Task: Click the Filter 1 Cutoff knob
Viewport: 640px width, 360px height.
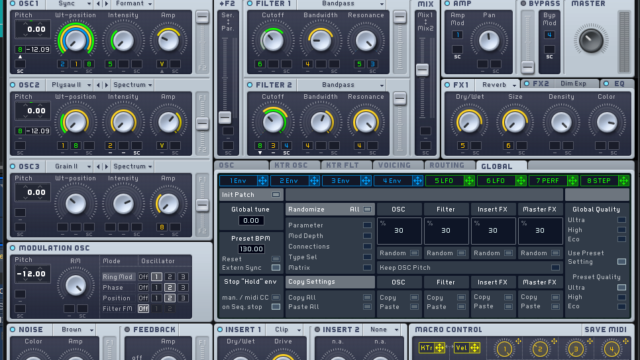Action: coord(273,40)
